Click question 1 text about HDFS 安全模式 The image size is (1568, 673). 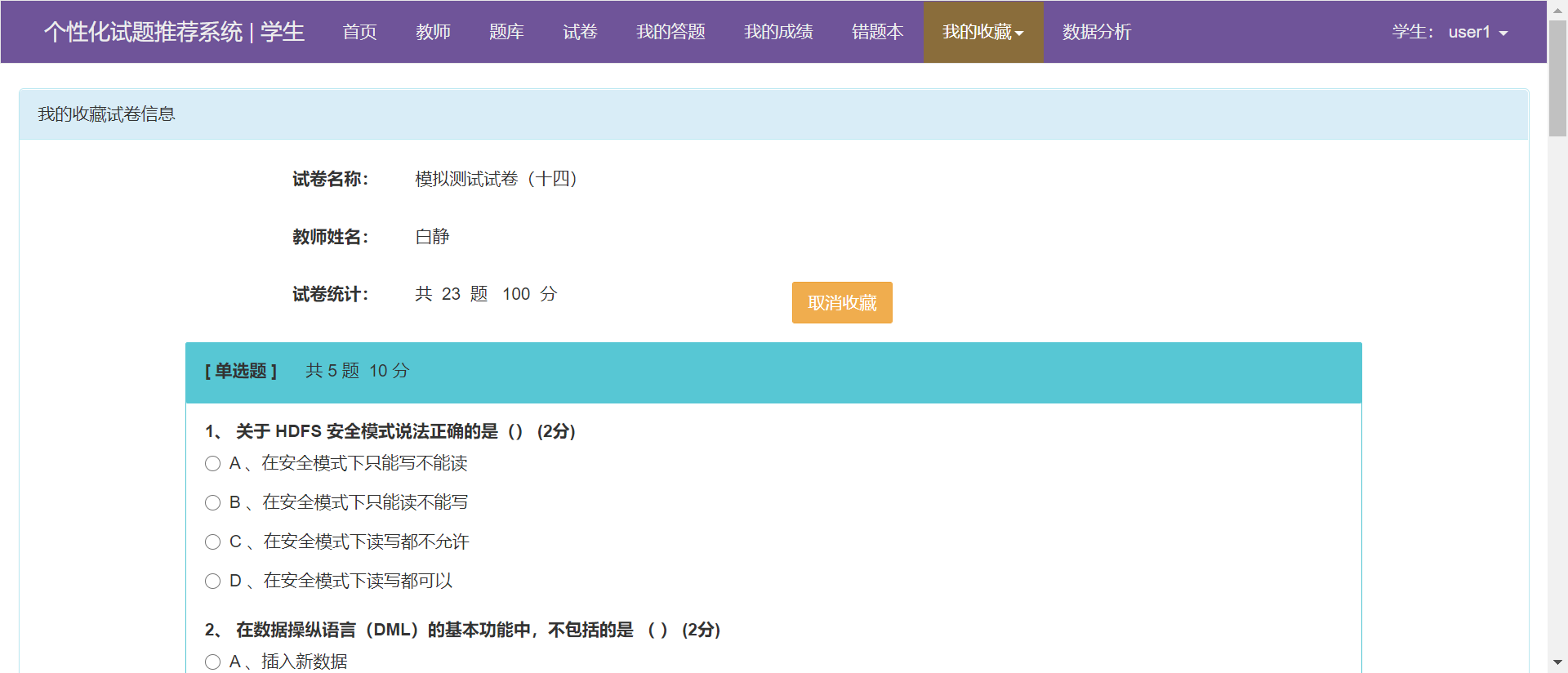coord(390,431)
